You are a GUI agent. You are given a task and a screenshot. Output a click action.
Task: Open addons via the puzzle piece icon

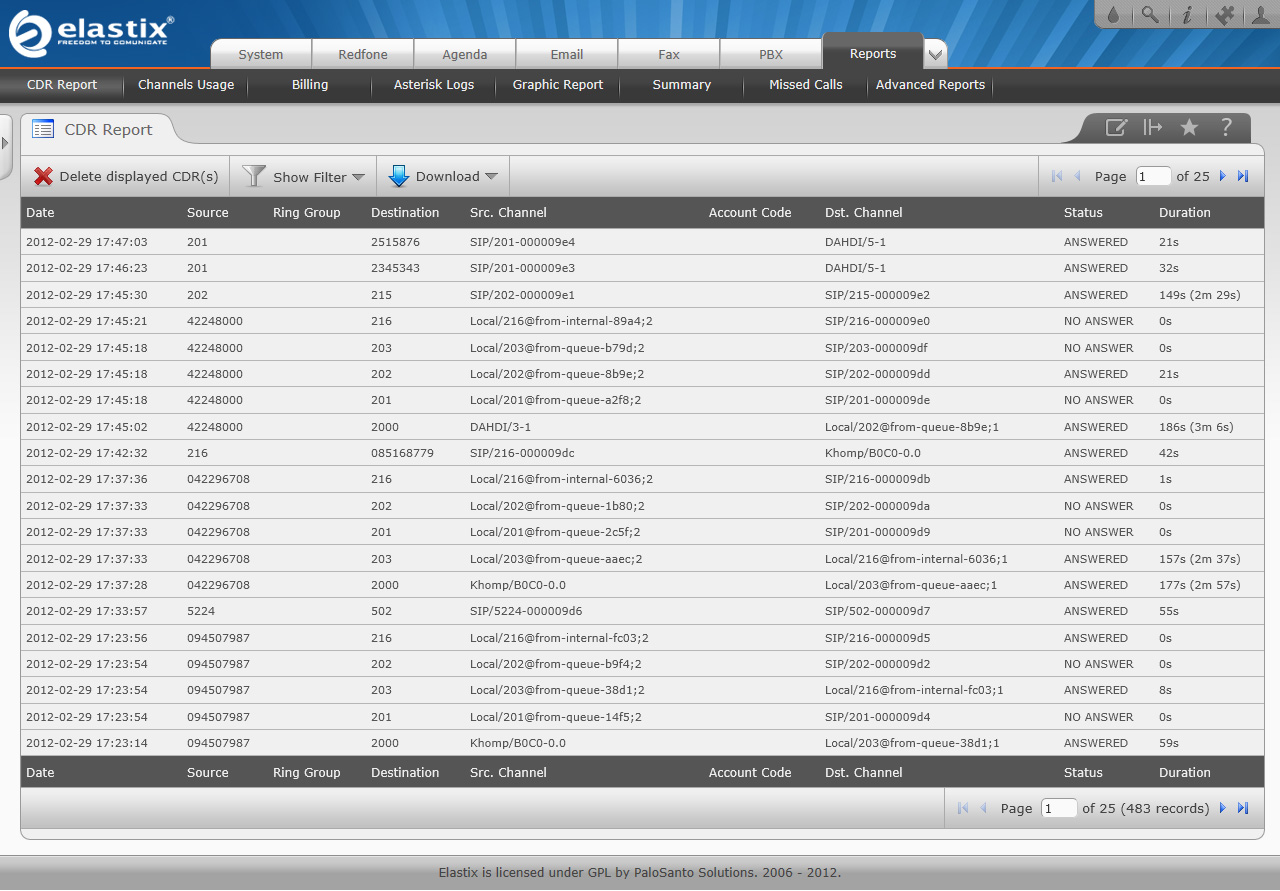tap(1224, 14)
